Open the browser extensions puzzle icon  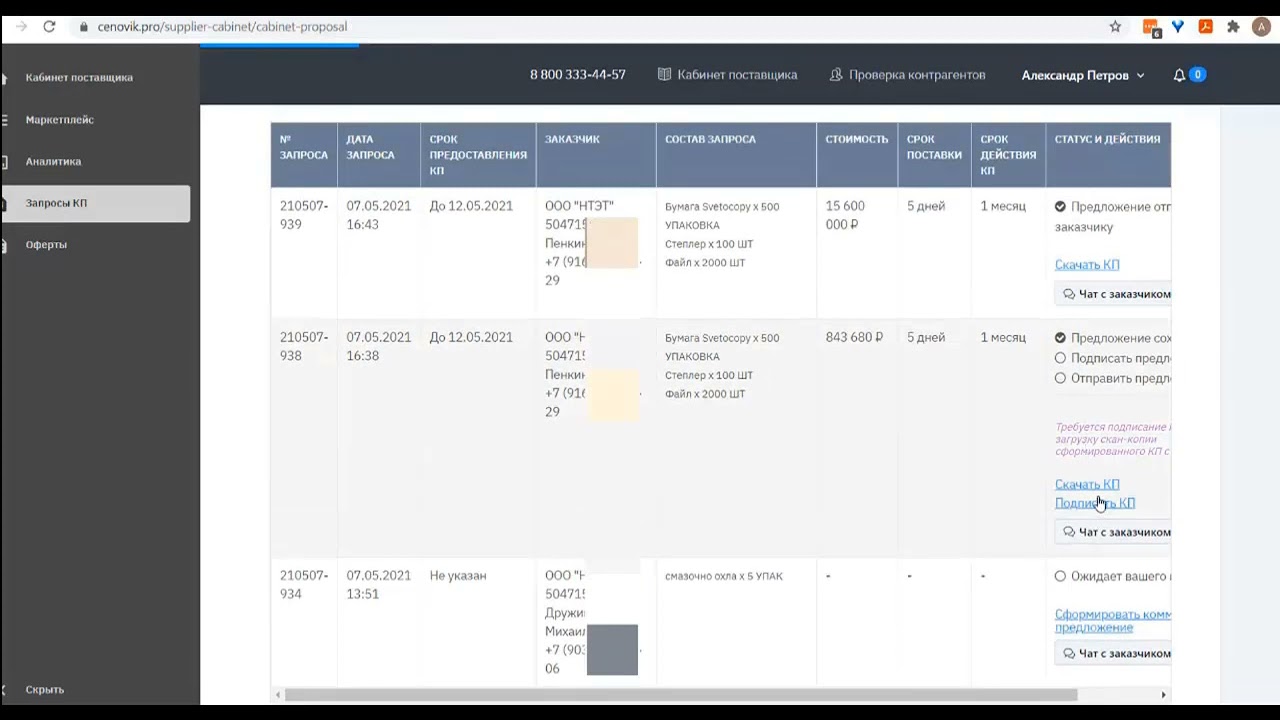click(1233, 27)
